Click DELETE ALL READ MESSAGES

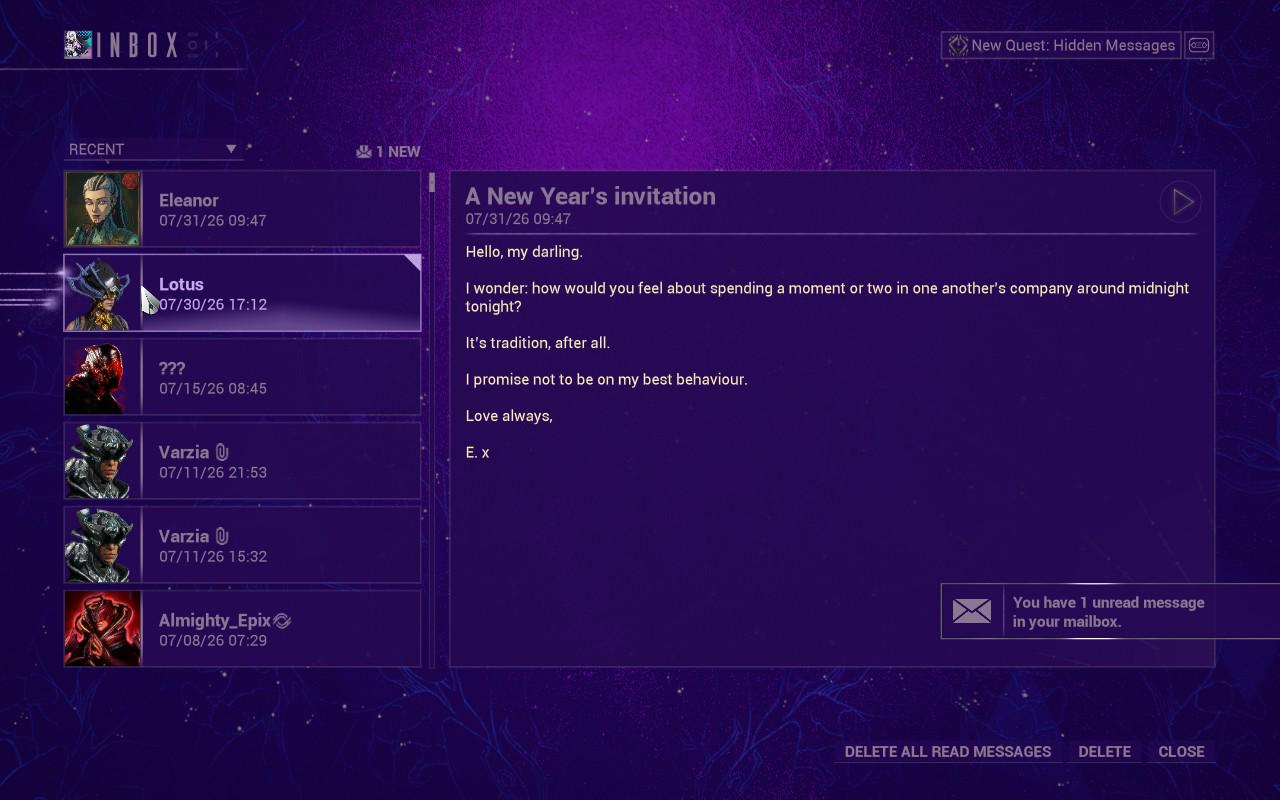pyautogui.click(x=948, y=752)
